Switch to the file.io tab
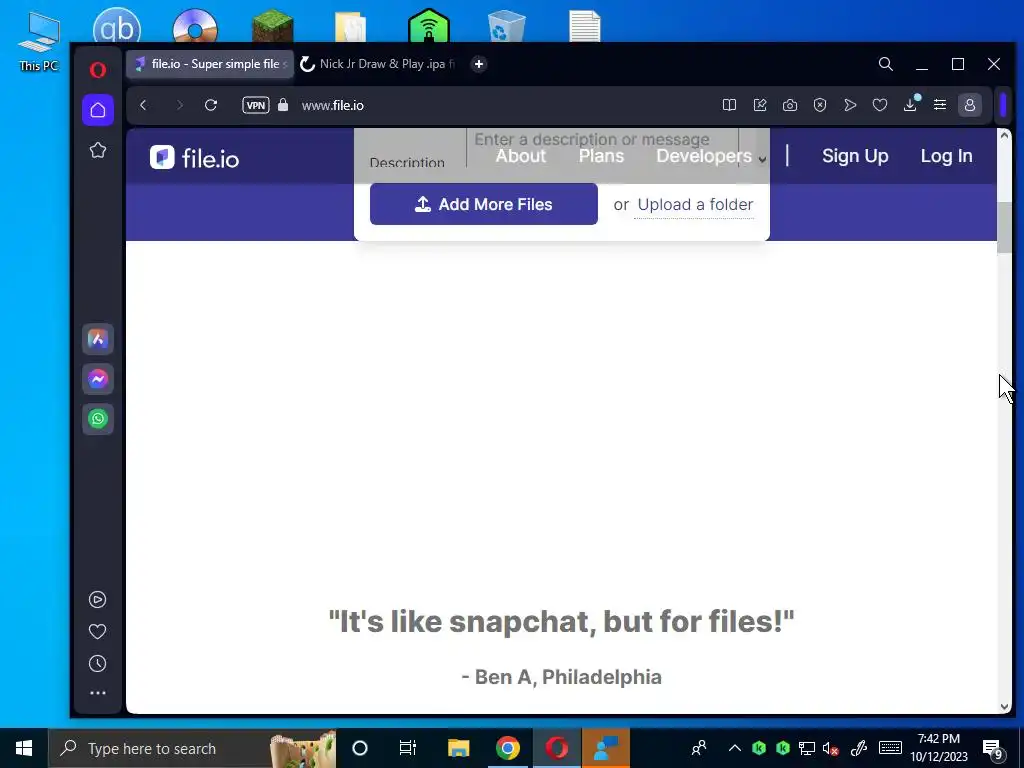Screen dimensions: 1024x768 click(210, 64)
